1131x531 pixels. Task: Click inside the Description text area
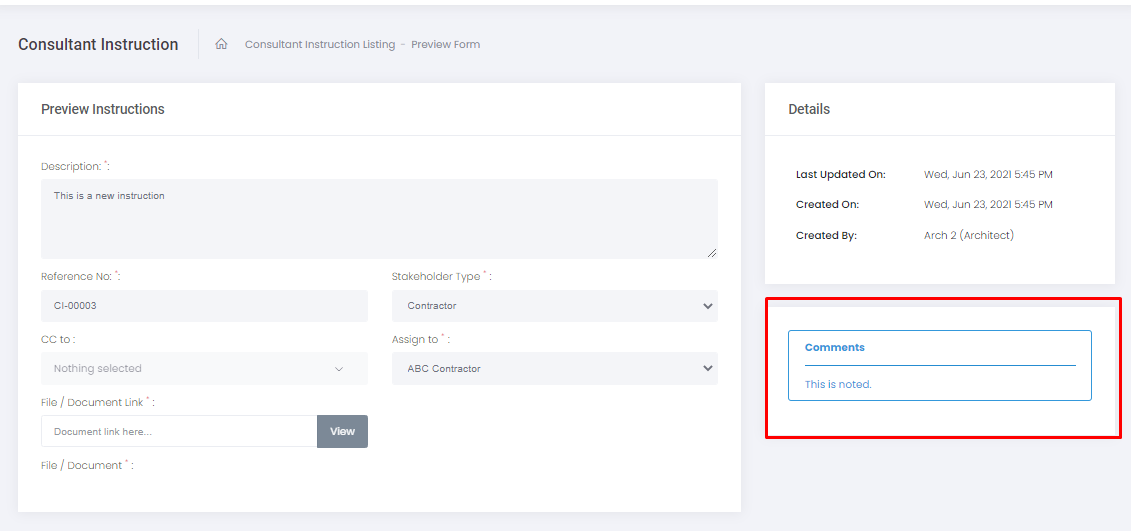pyautogui.click(x=378, y=220)
